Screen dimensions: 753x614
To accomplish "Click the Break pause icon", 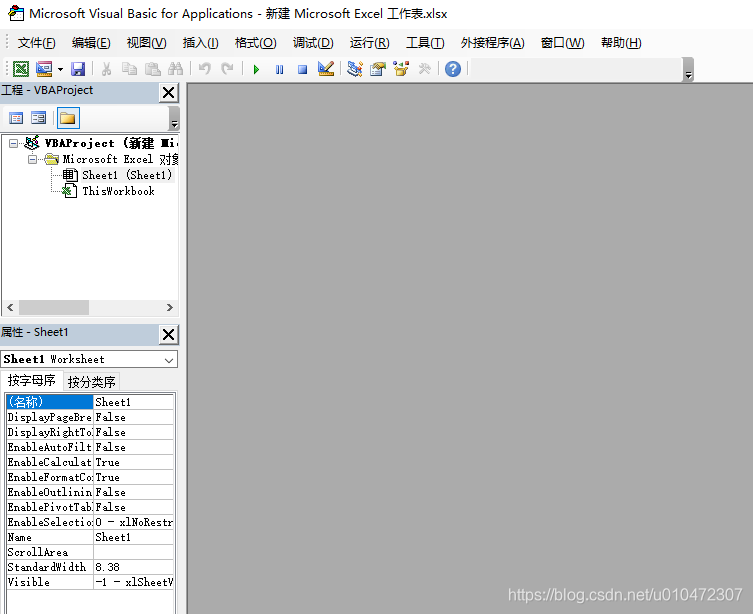I will (x=279, y=70).
